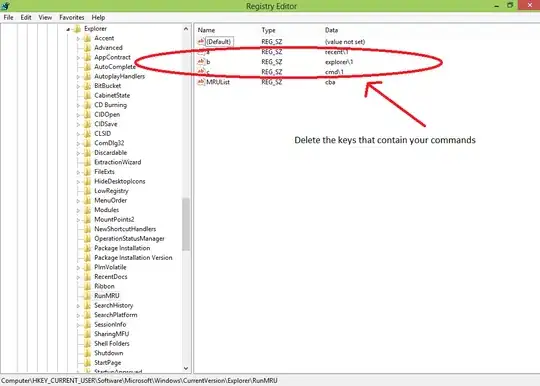
Task: Click the Shell Folders folder icon
Action: [87, 344]
